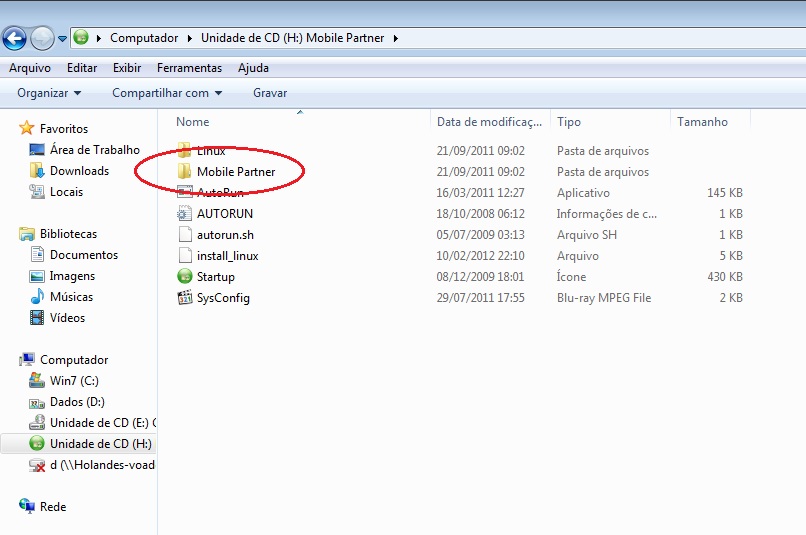Open the Editar menu
Image resolution: width=806 pixels, height=535 pixels.
pos(82,68)
